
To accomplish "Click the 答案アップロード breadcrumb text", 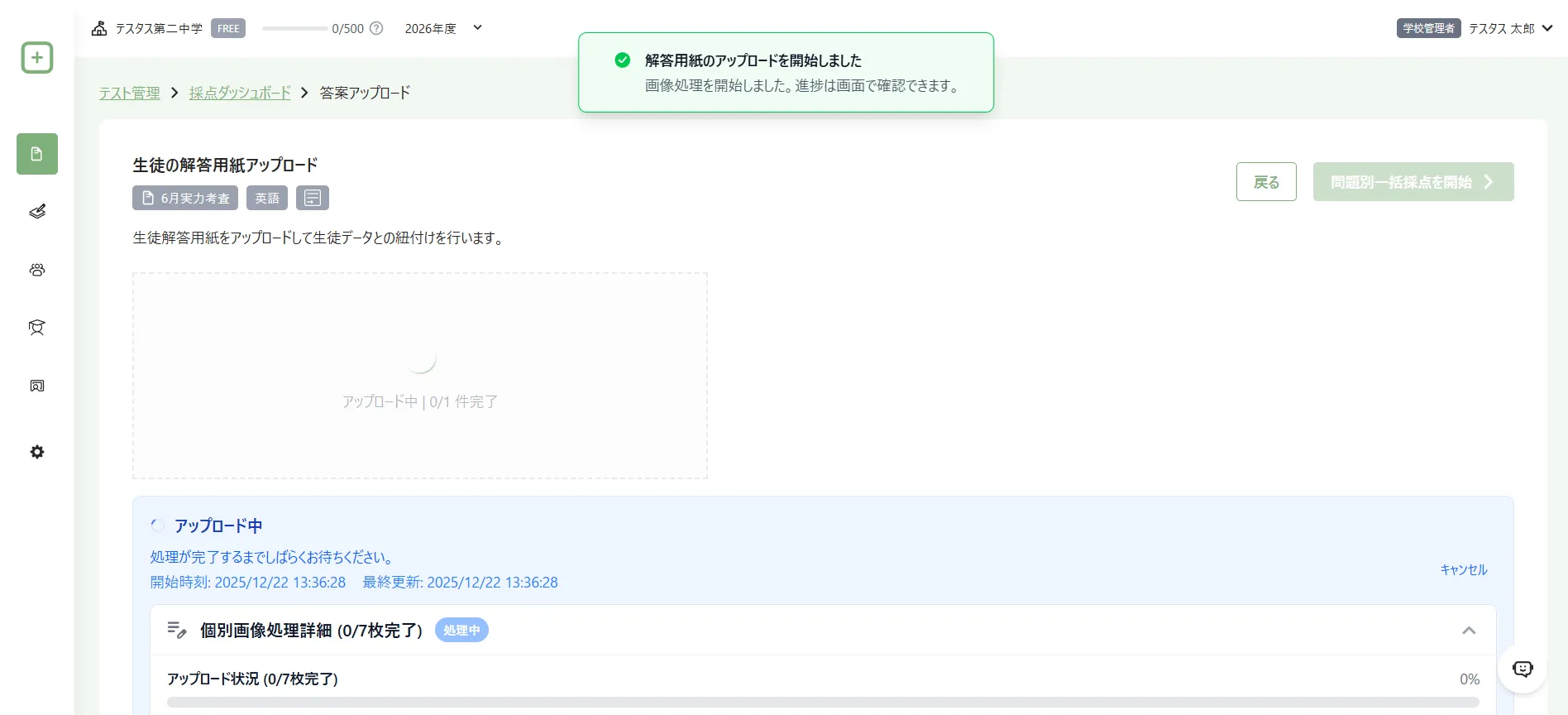I will (365, 93).
